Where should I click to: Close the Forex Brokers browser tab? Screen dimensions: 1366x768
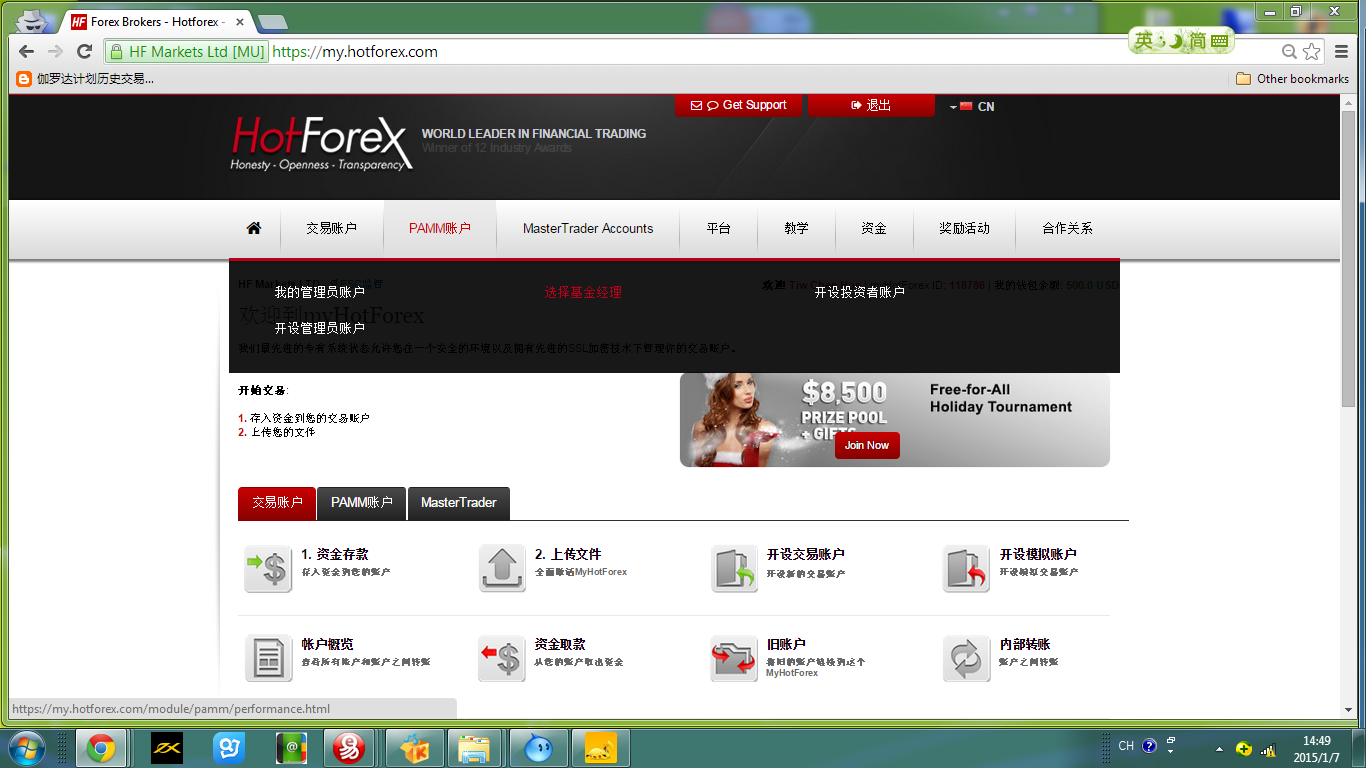click(x=240, y=21)
